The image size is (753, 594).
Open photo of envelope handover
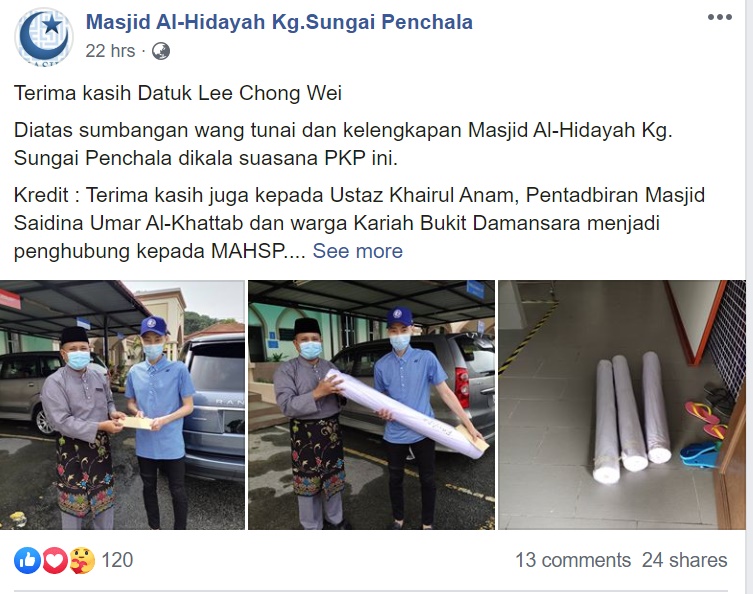pos(122,405)
